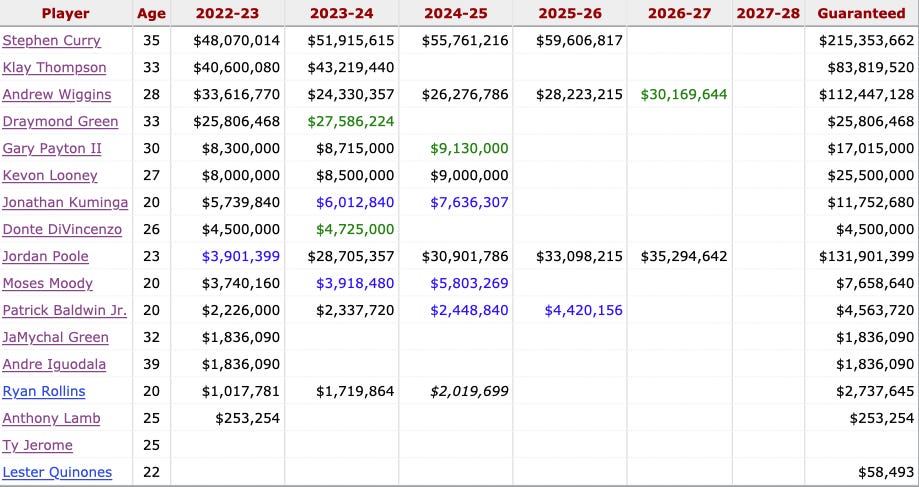Click the Jonathan Kuminga link
Screen dimensions: 919x487
pyautogui.click(x=65, y=202)
